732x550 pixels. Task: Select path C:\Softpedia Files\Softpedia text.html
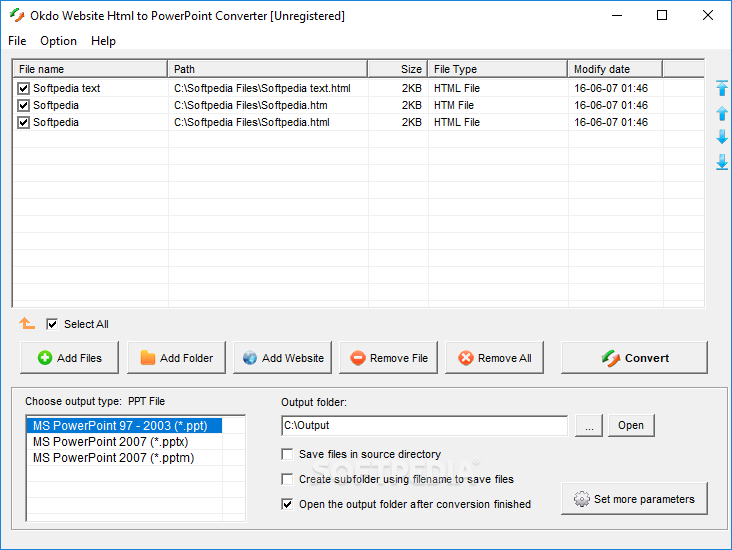click(x=262, y=88)
